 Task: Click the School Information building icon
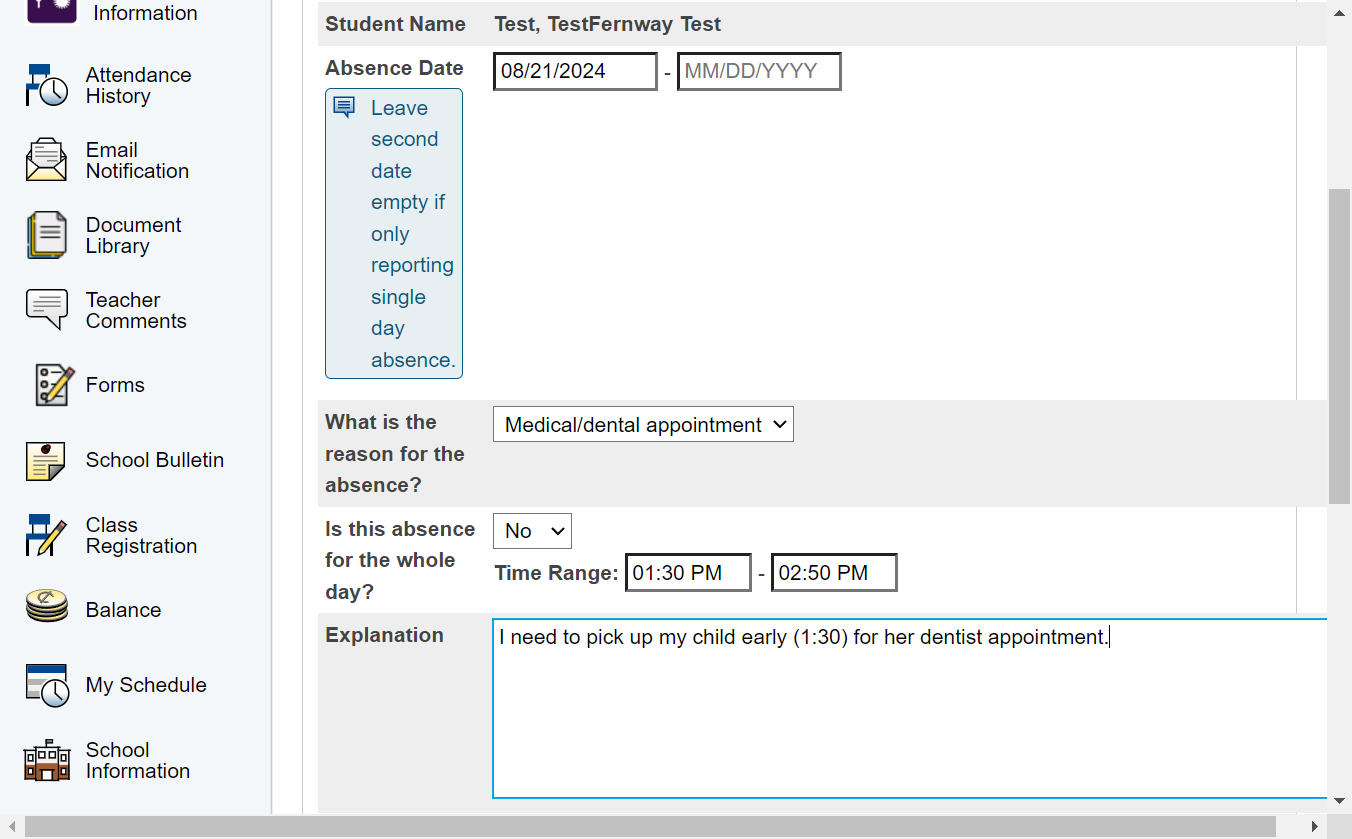tap(47, 760)
